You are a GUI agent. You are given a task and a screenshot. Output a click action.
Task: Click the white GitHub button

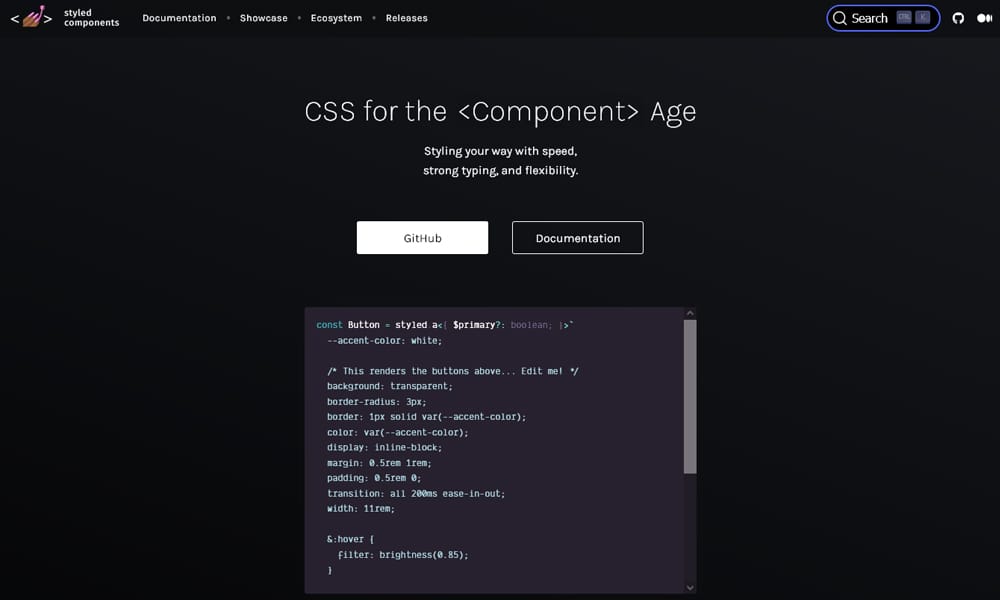click(422, 237)
